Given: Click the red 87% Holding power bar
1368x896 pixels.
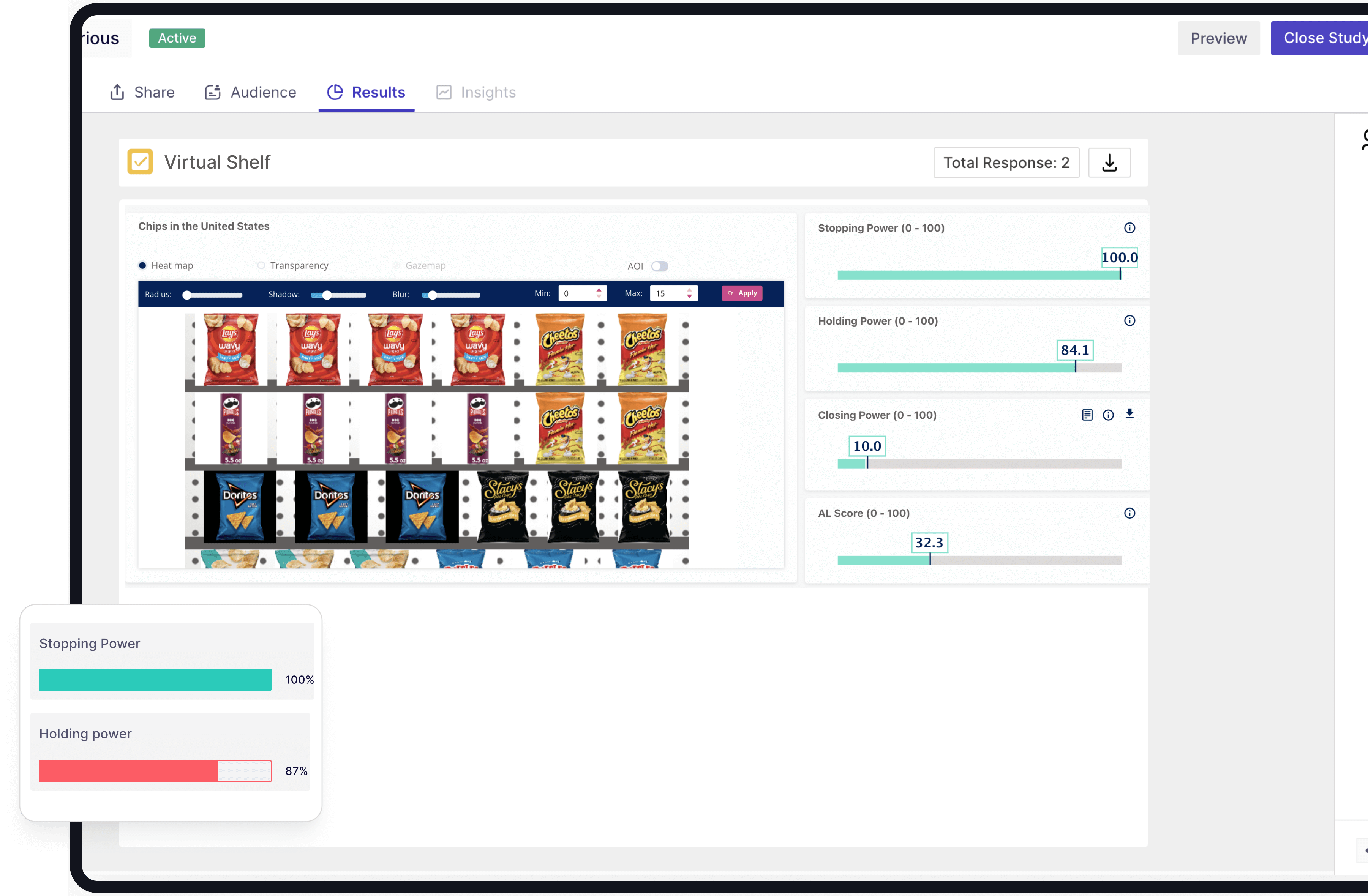Looking at the screenshot, I should 155,771.
